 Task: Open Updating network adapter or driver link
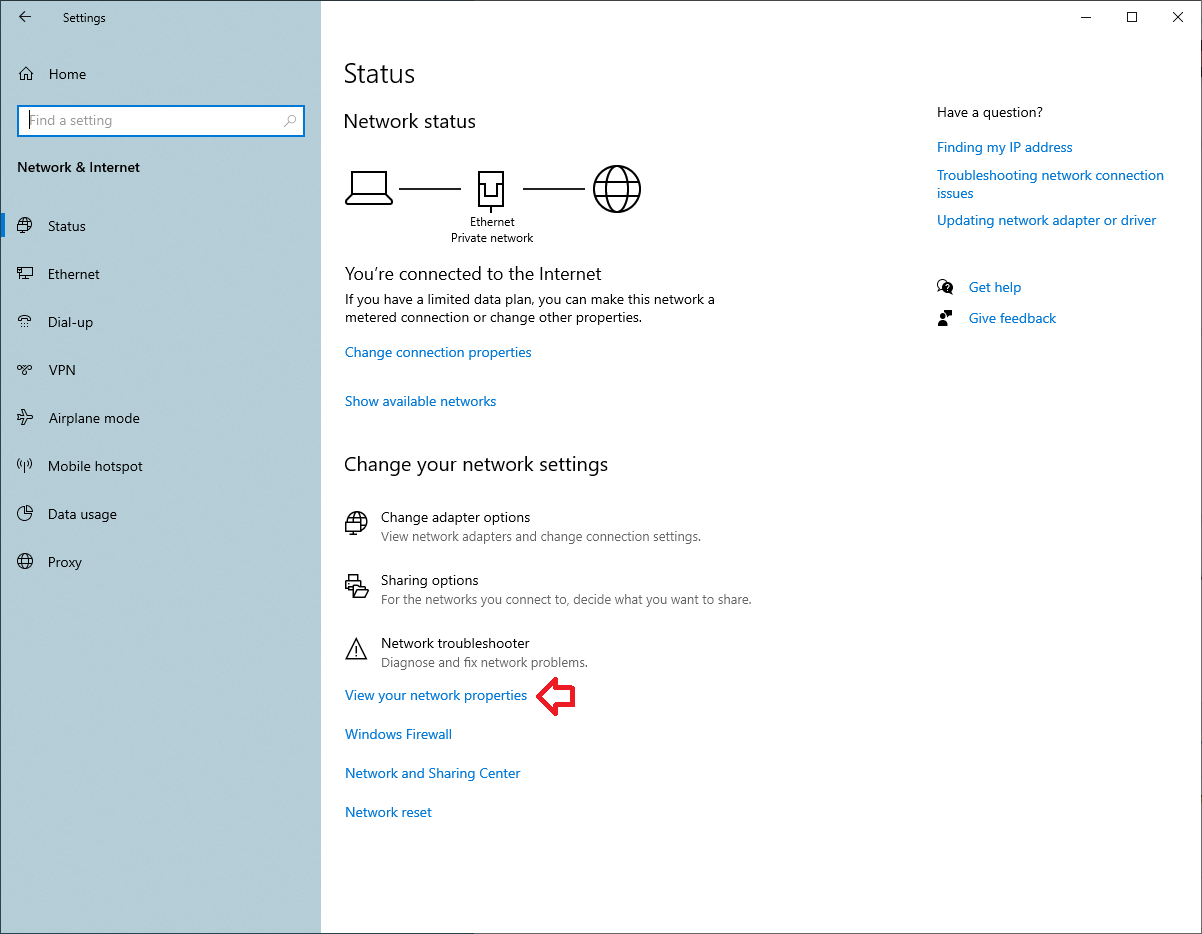tap(1046, 220)
